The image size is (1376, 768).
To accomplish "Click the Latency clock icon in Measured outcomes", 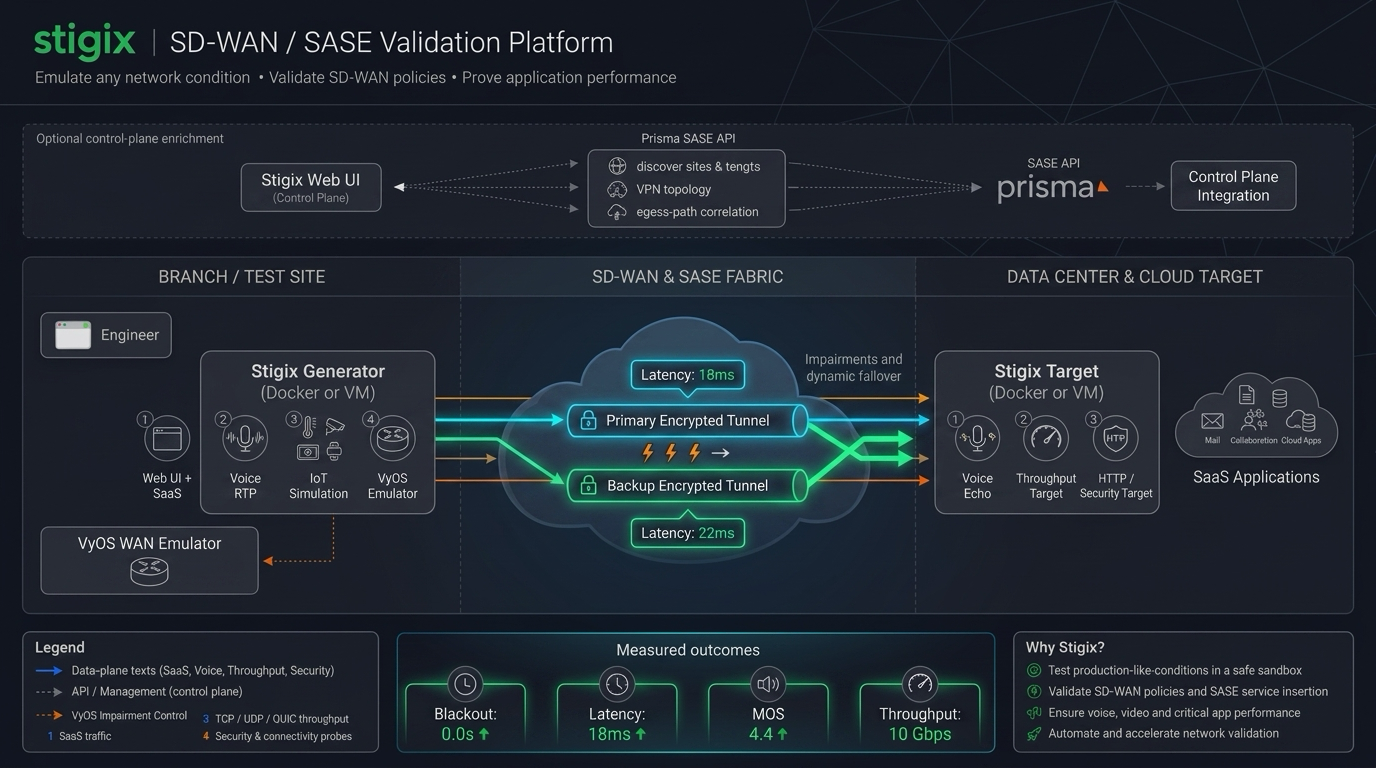I will pos(617,684).
